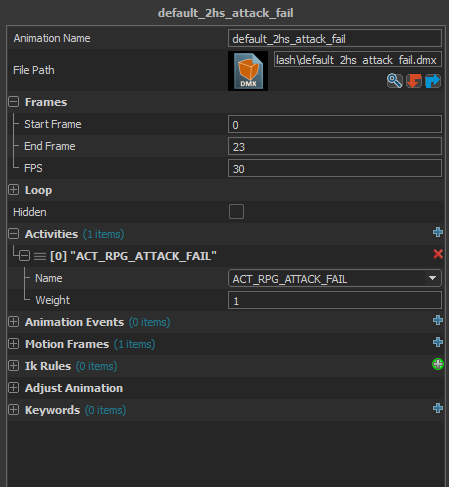Click the Animation Name text field
The width and height of the screenshot is (449, 487).
pos(335,38)
